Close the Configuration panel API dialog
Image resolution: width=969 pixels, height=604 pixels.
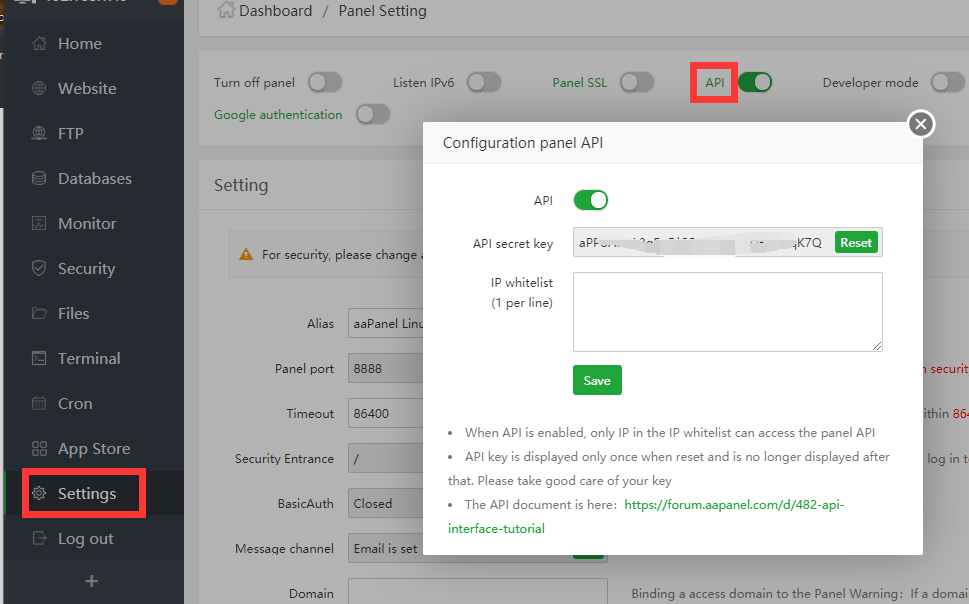[921, 124]
